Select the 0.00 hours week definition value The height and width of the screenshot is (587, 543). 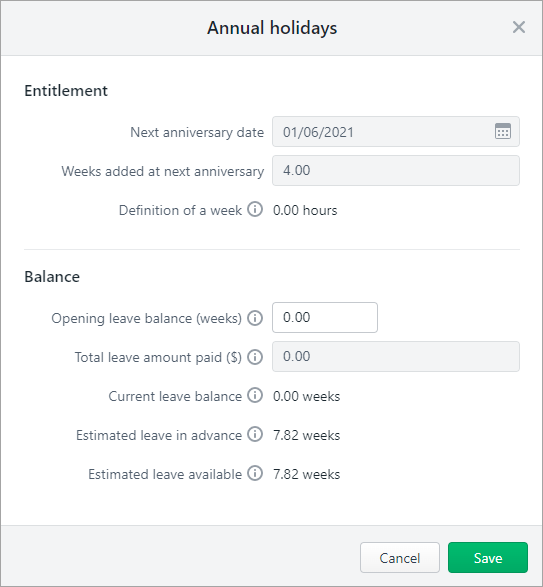[305, 210]
